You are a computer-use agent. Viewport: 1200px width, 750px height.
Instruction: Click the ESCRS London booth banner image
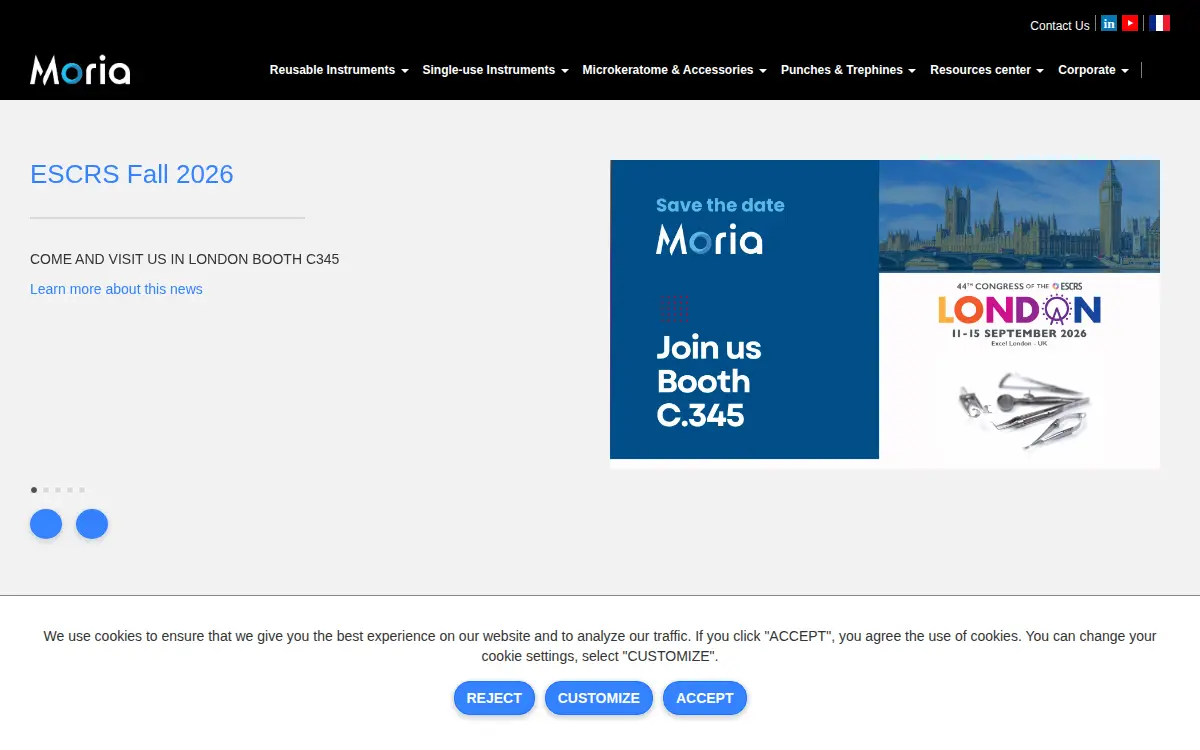tap(885, 314)
